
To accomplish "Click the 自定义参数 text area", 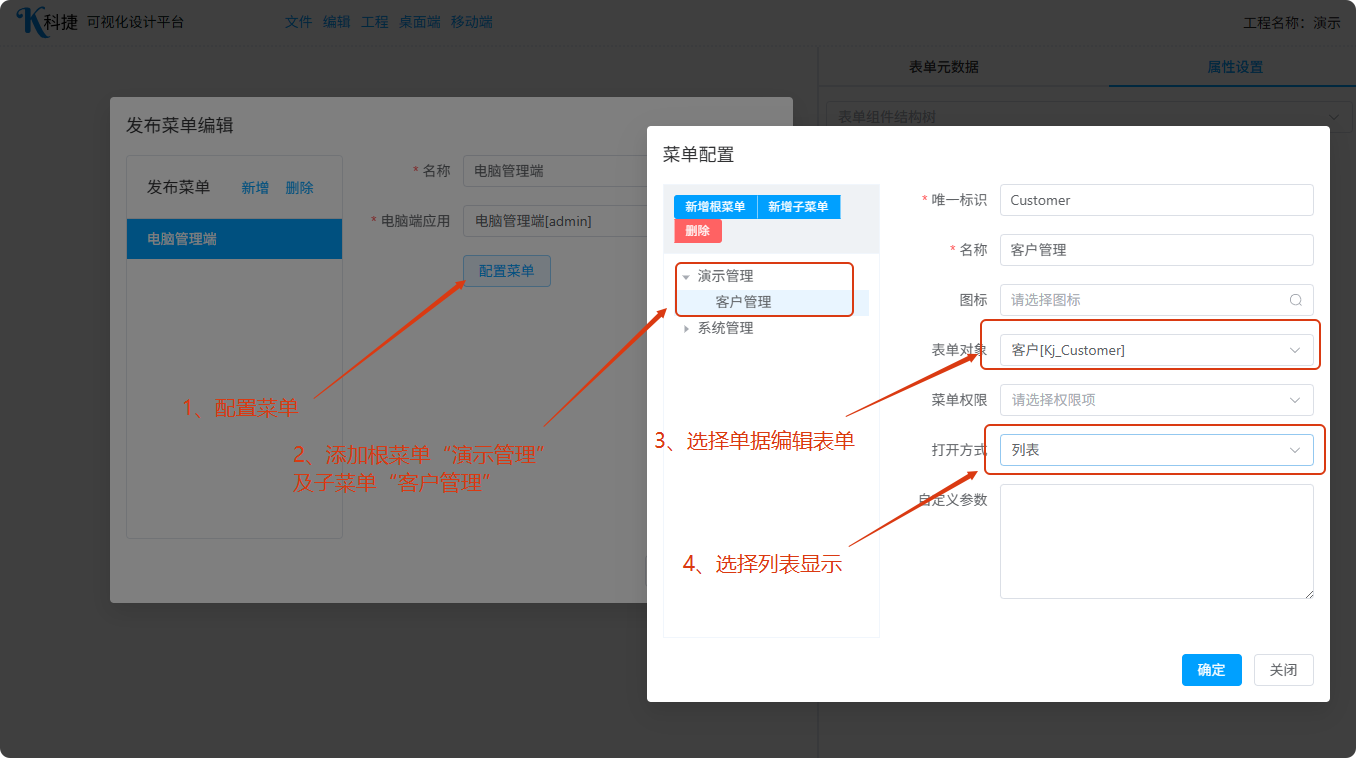I will [x=1156, y=541].
